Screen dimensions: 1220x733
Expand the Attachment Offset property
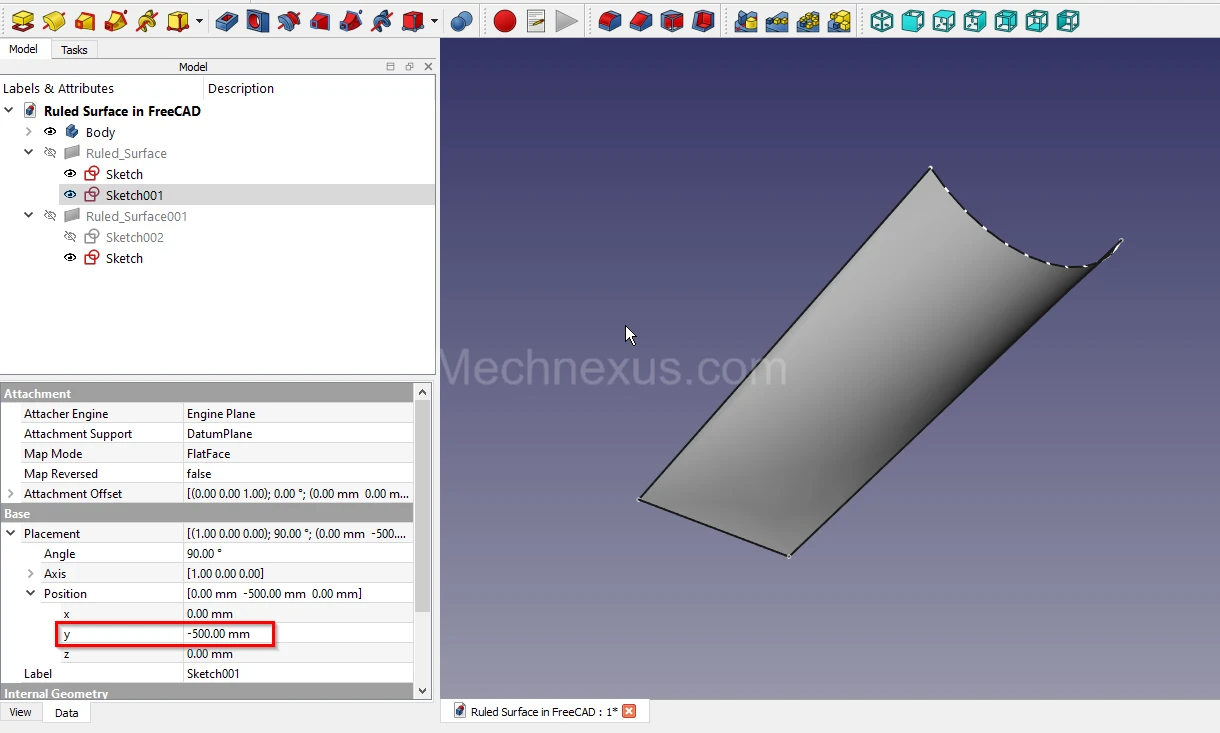(11, 494)
